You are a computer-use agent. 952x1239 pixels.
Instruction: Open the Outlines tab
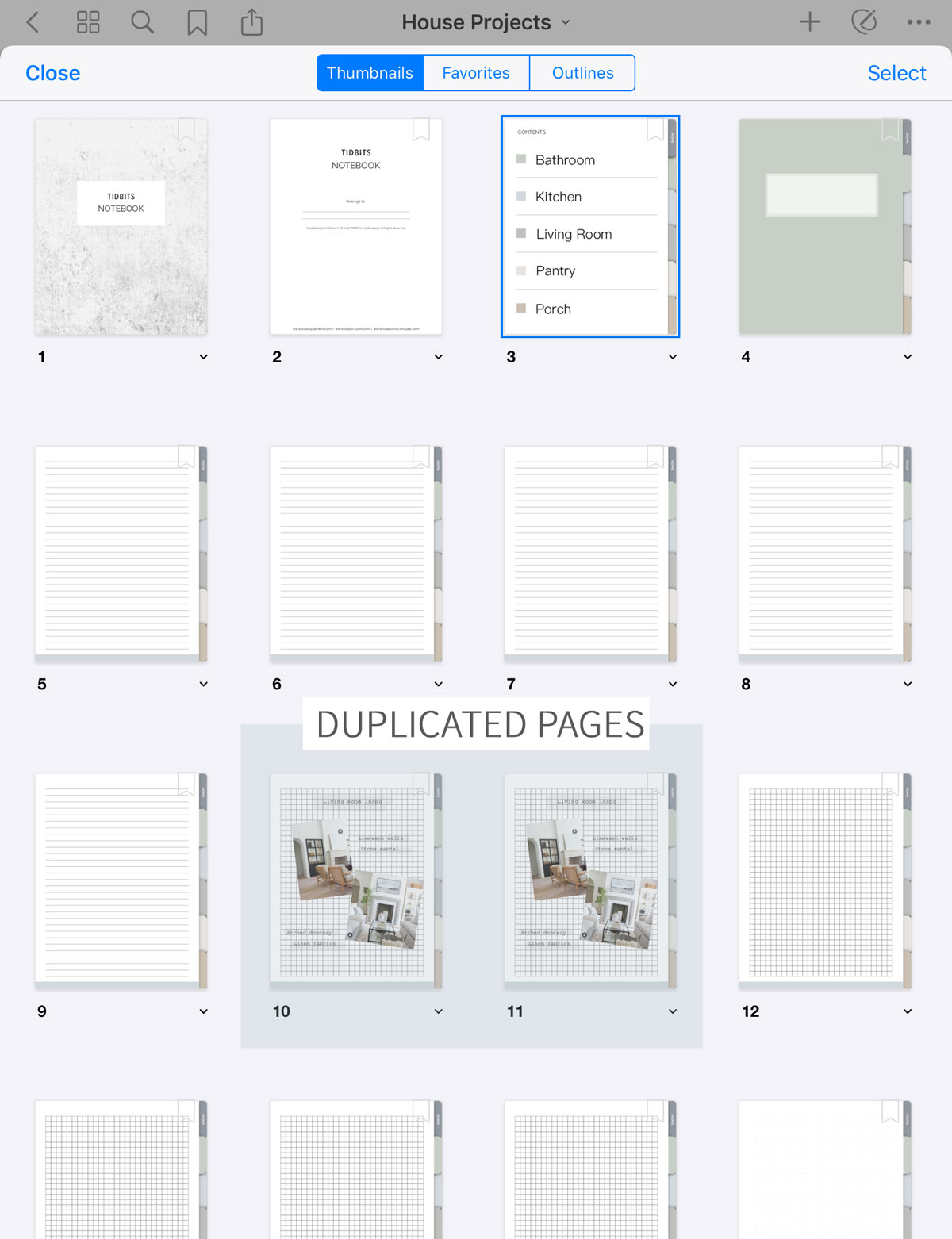click(x=582, y=72)
